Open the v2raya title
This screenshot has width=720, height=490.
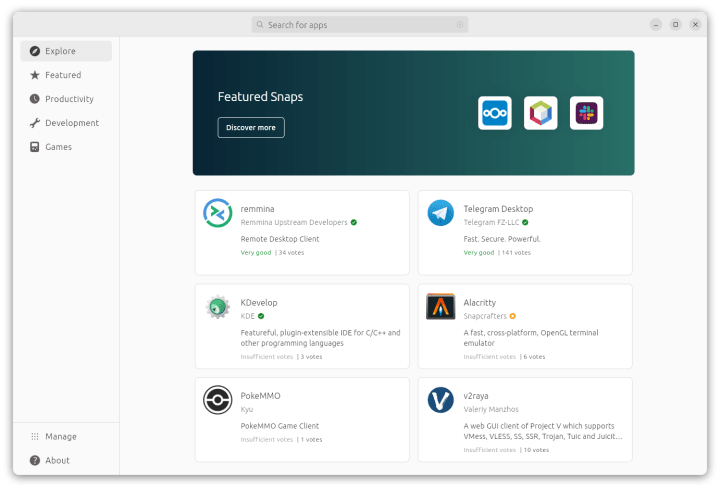pos(476,396)
